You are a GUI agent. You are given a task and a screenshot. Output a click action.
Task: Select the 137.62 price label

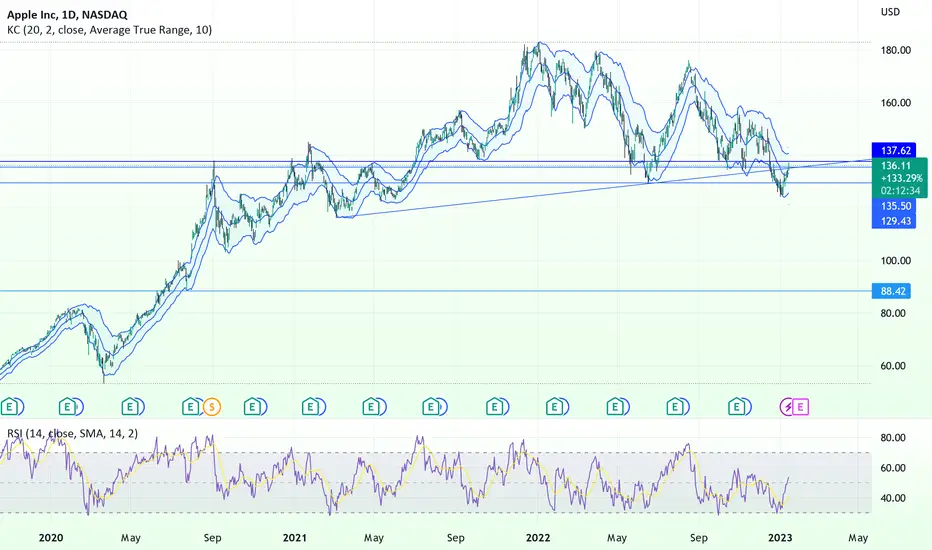pyautogui.click(x=894, y=150)
